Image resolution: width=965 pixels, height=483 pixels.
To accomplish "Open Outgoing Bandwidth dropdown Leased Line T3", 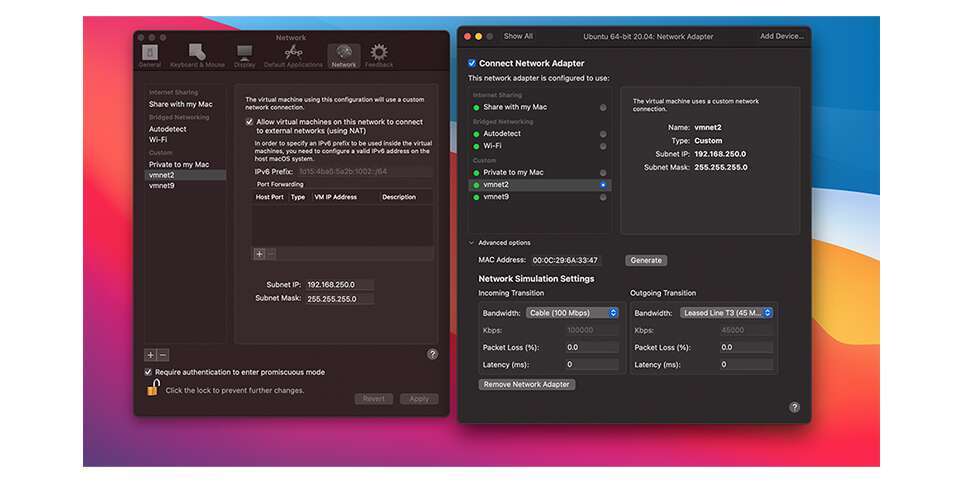I will (x=726, y=313).
